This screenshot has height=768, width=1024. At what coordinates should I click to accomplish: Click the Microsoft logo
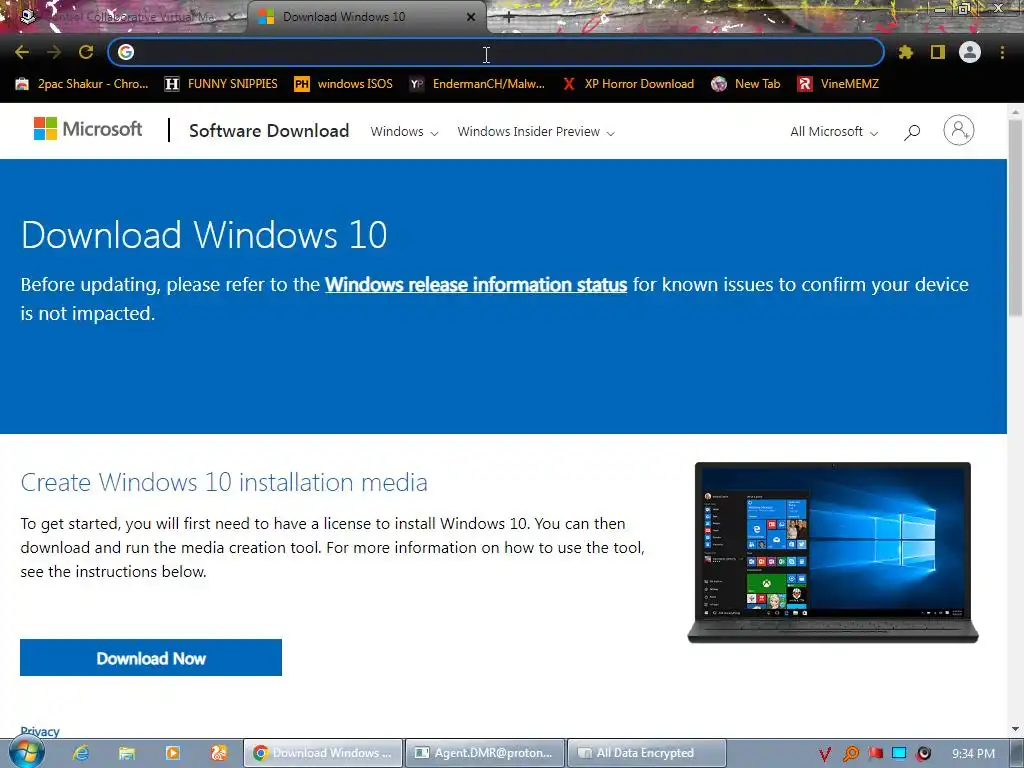(x=88, y=129)
